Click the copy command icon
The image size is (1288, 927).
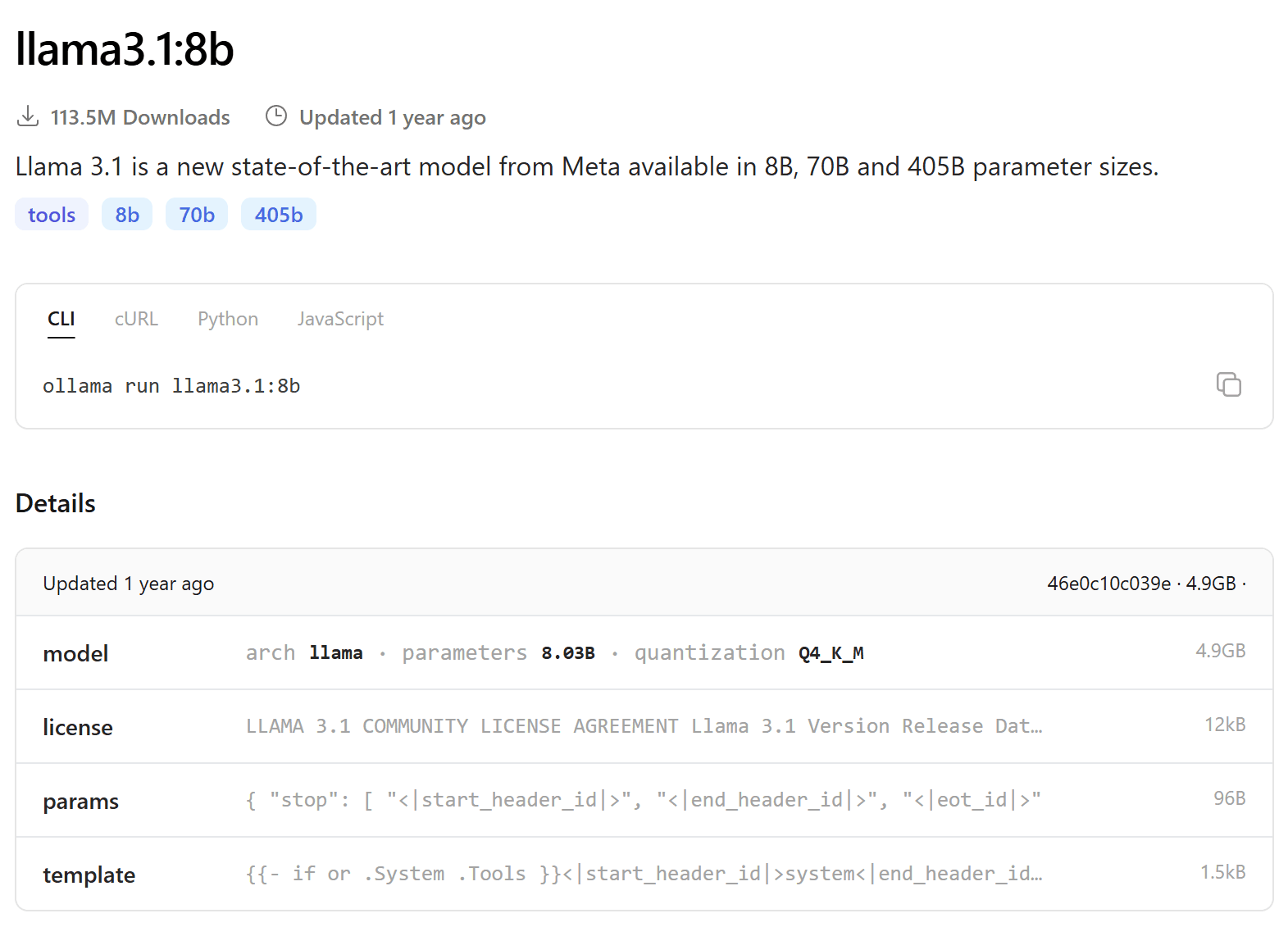click(1228, 384)
